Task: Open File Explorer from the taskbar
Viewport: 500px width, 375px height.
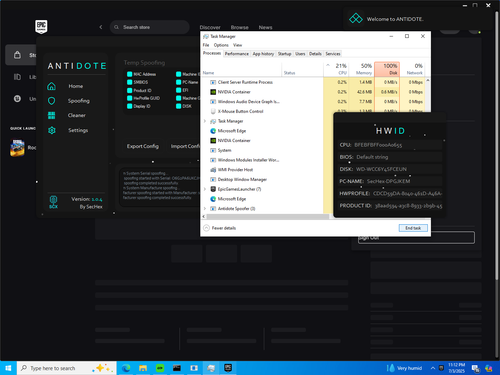Action: (x=143, y=368)
